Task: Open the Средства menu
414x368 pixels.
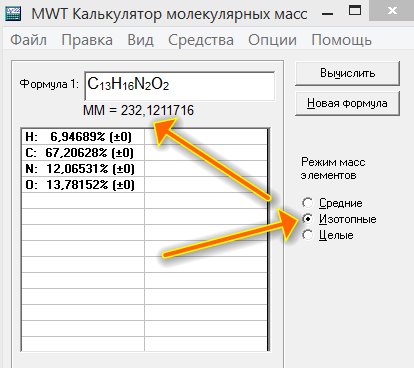Action: pos(201,40)
